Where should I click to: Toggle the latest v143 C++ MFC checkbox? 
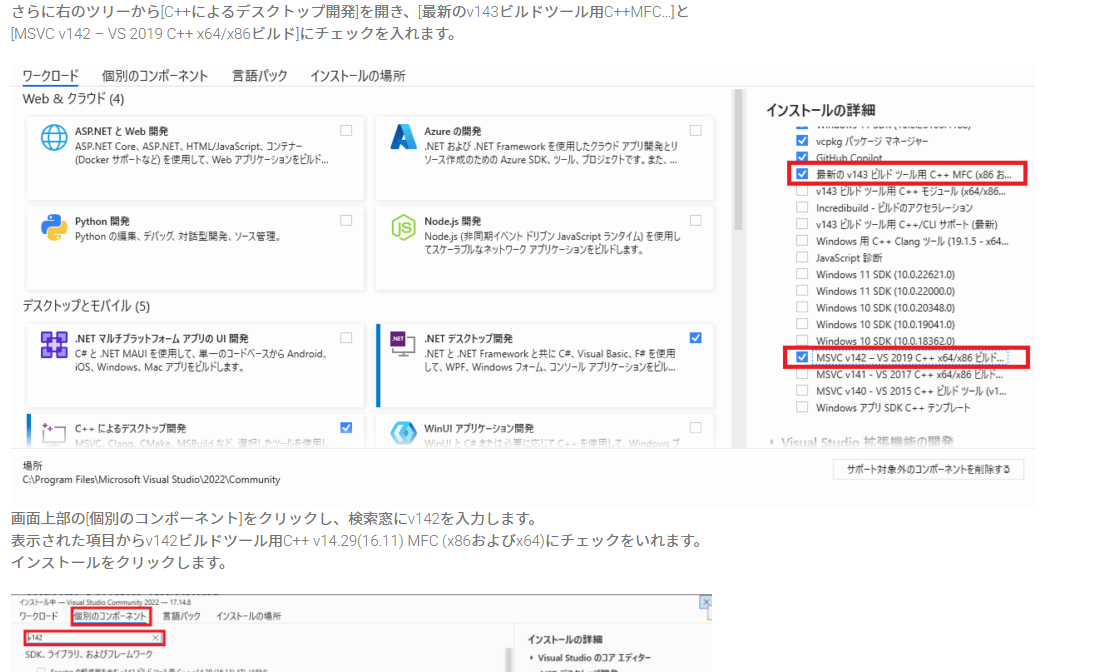[802, 174]
